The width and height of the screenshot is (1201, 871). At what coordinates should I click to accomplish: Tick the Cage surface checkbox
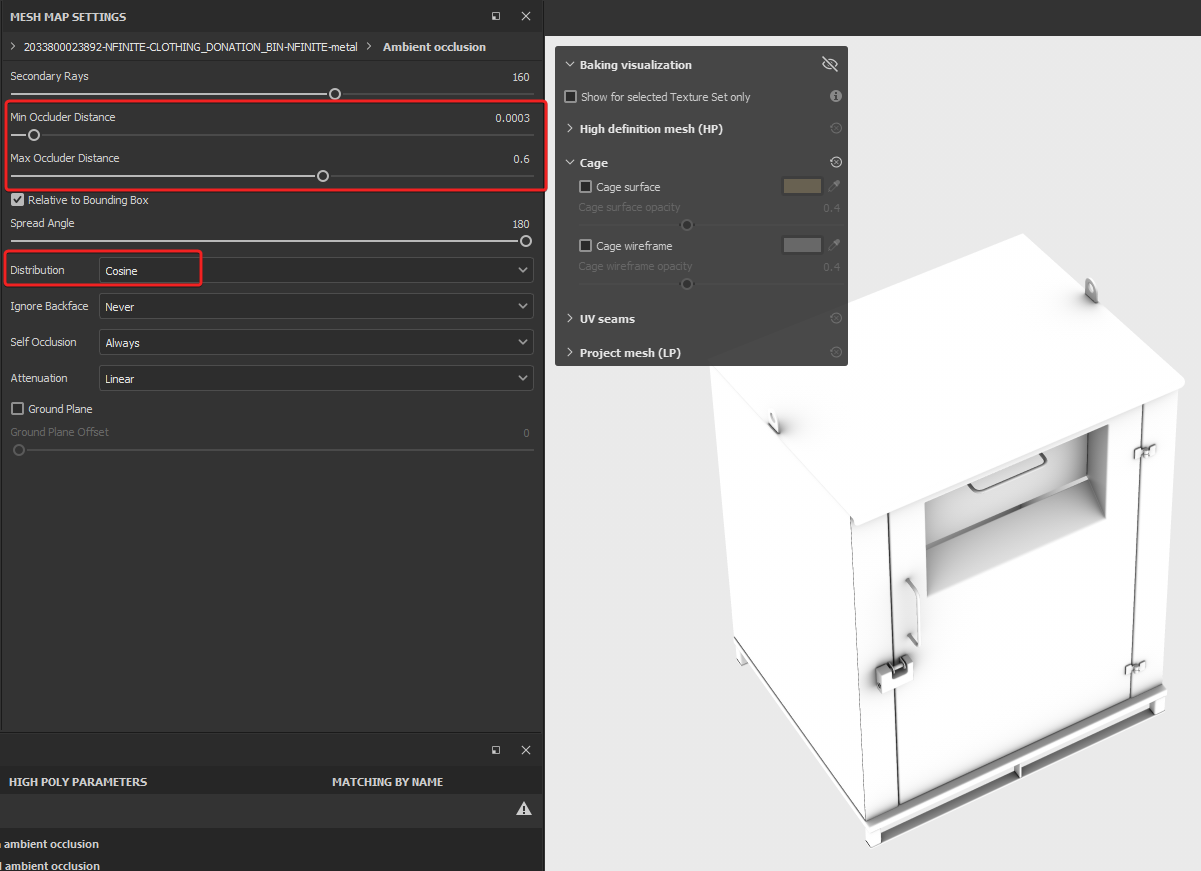pyautogui.click(x=586, y=187)
